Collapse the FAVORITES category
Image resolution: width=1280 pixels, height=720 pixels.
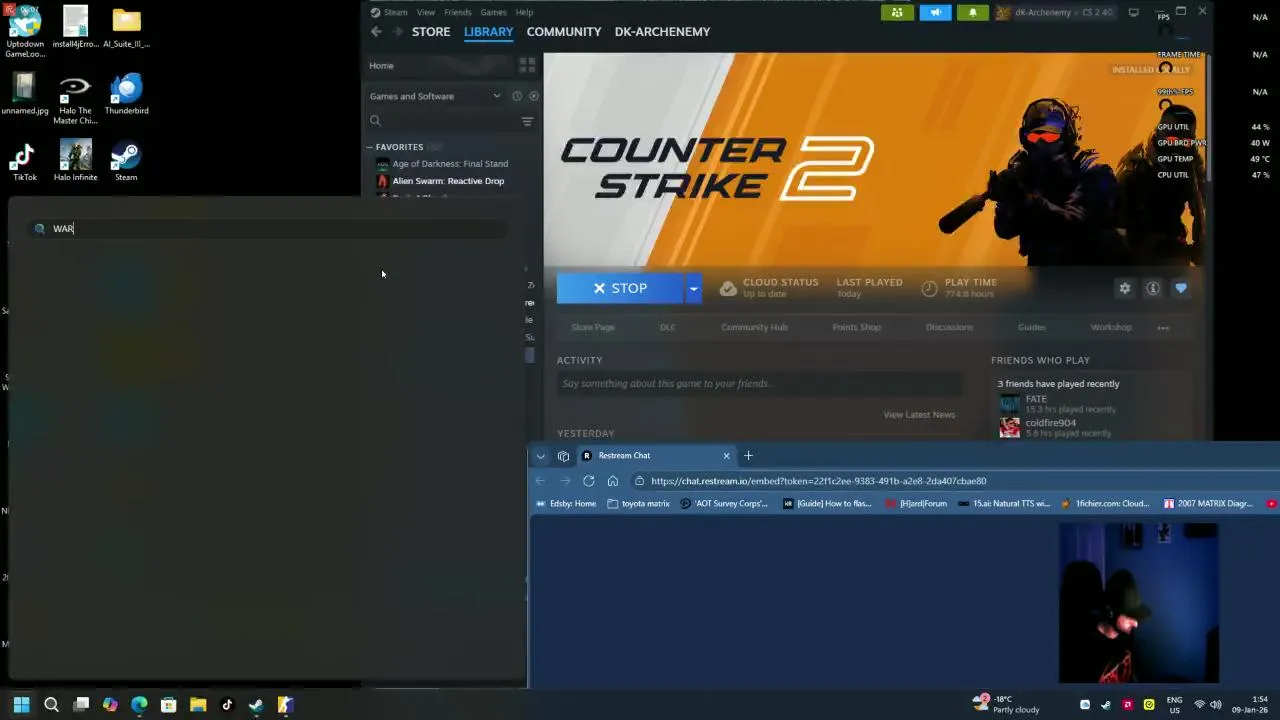tap(369, 147)
